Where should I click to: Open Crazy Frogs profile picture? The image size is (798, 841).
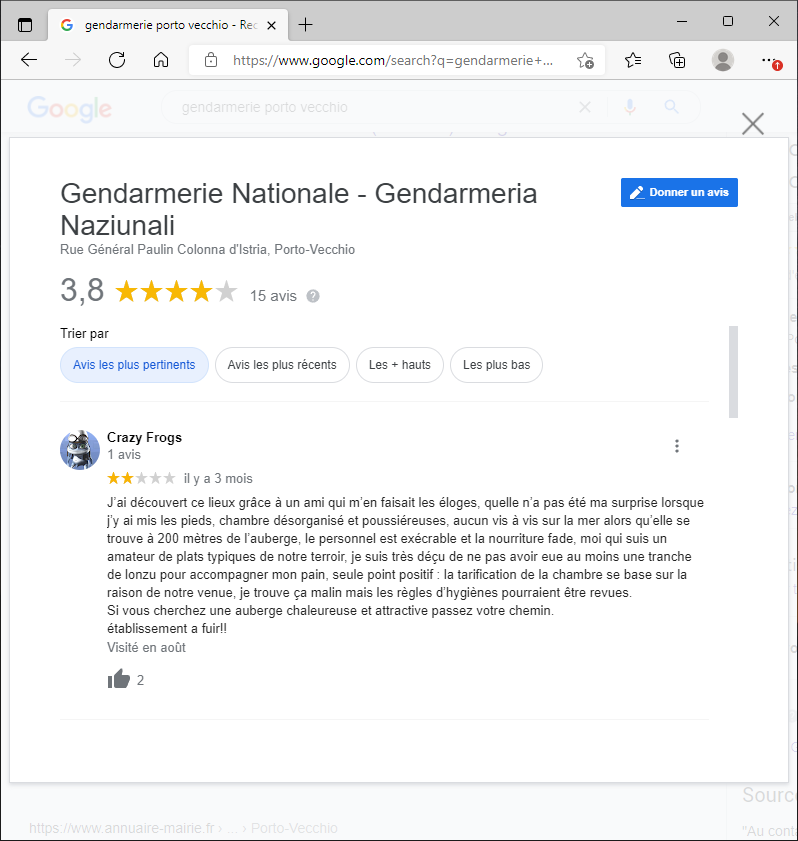coord(80,449)
